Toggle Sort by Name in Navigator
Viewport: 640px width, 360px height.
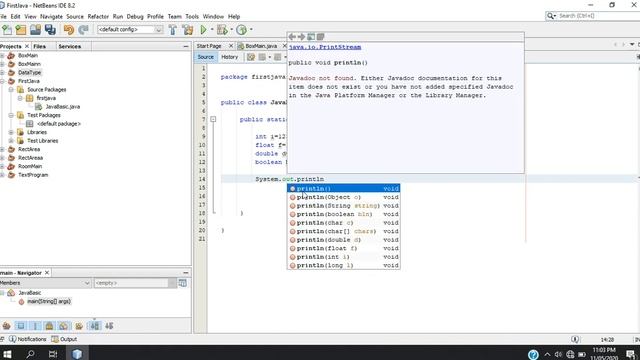(x=95, y=326)
